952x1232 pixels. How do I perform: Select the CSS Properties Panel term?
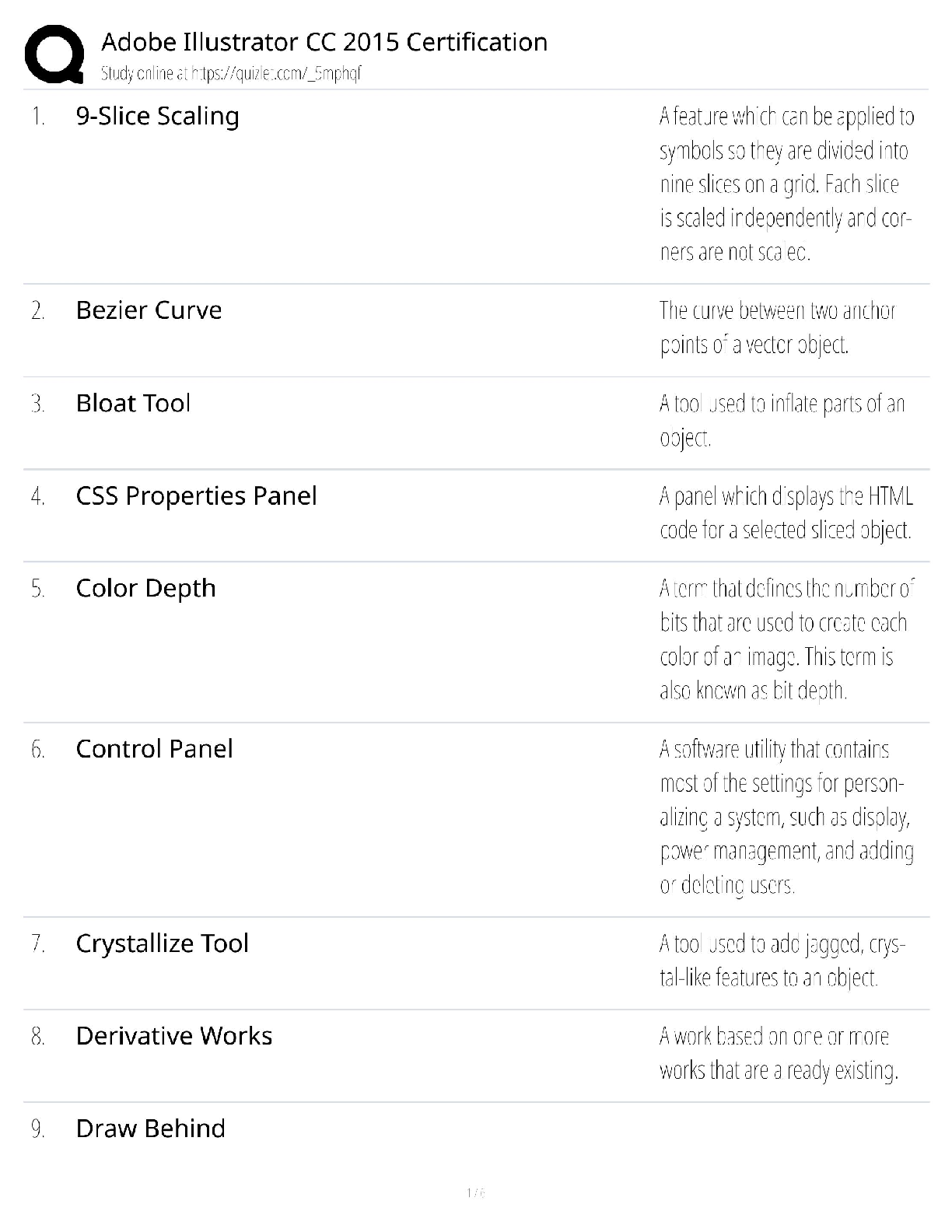point(196,495)
